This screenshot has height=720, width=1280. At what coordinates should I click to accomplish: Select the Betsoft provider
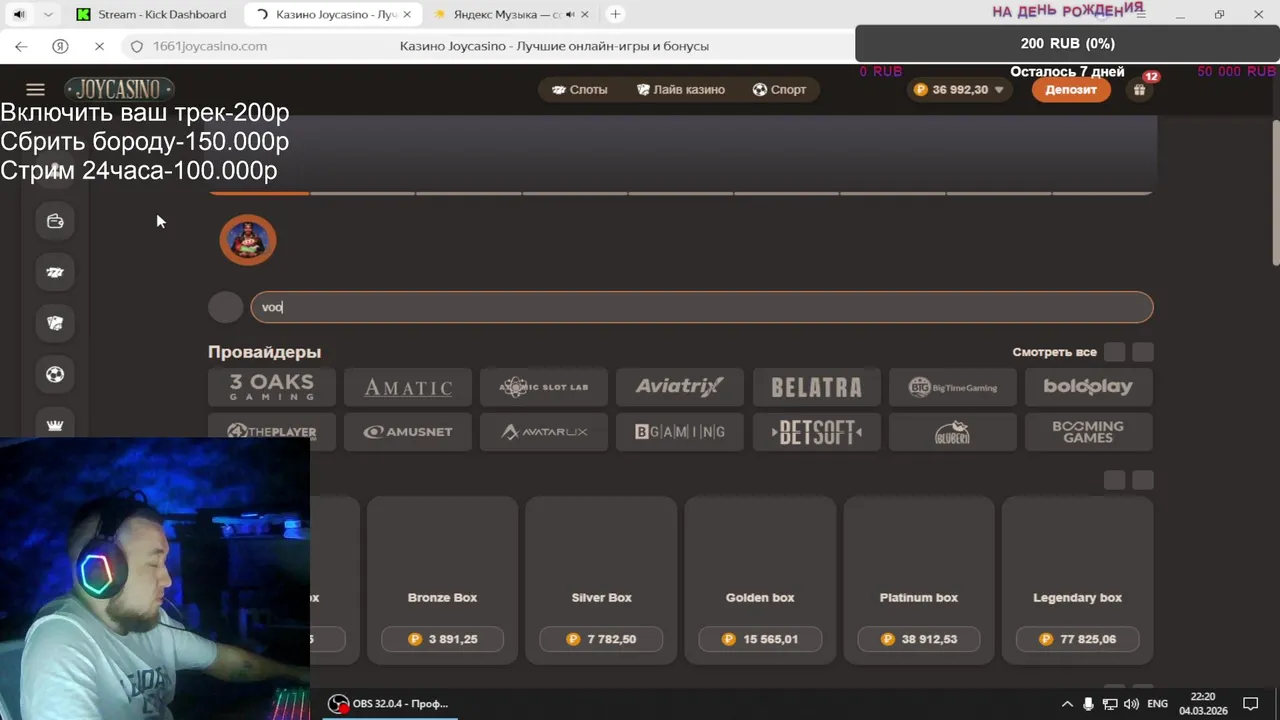click(817, 432)
